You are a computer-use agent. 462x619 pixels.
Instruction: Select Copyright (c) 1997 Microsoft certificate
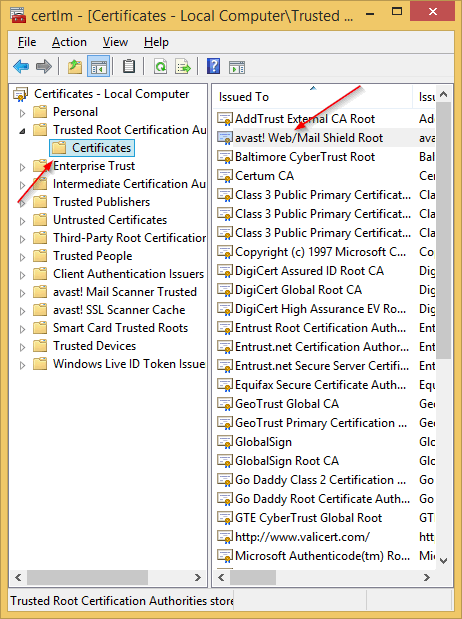[320, 252]
